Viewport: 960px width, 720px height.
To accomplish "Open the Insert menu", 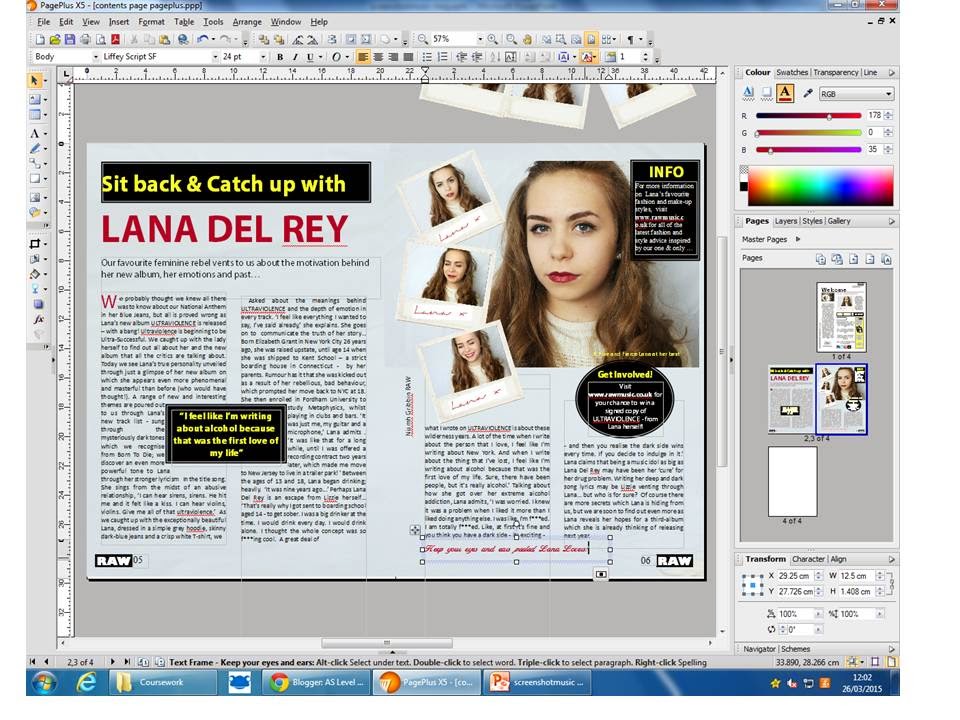I will (x=119, y=22).
